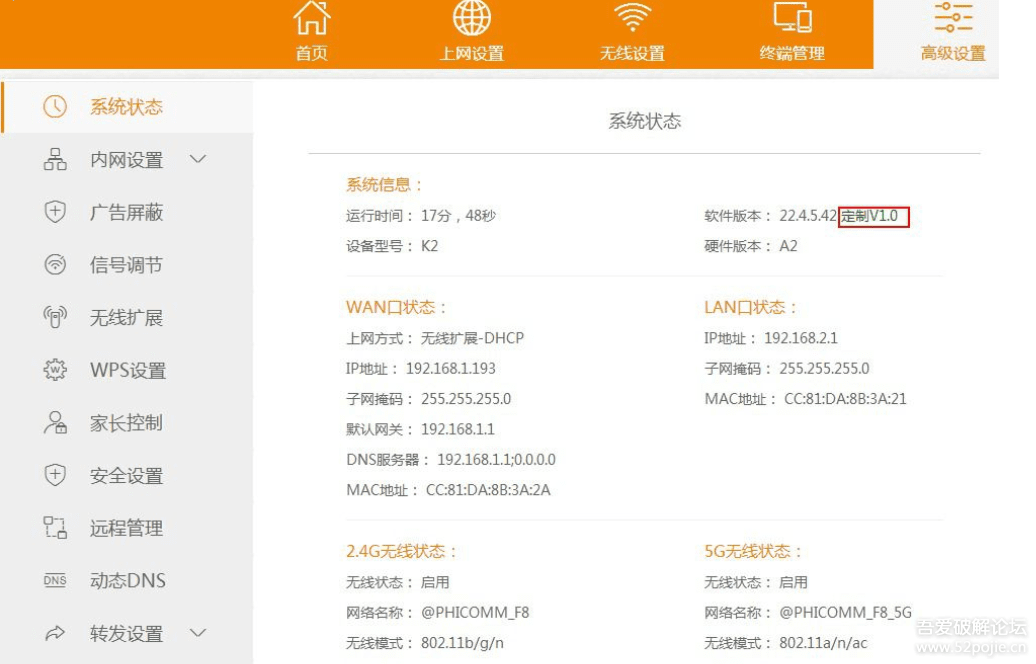Click the home house icon
The width and height of the screenshot is (1036, 664).
click(311, 17)
